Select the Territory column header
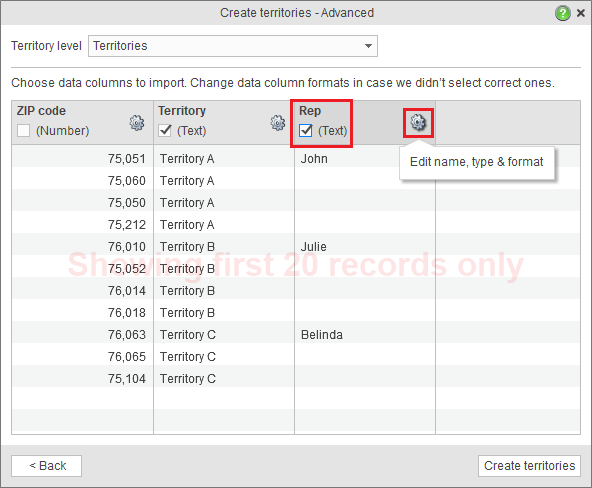The width and height of the screenshot is (592, 488). (x=224, y=122)
